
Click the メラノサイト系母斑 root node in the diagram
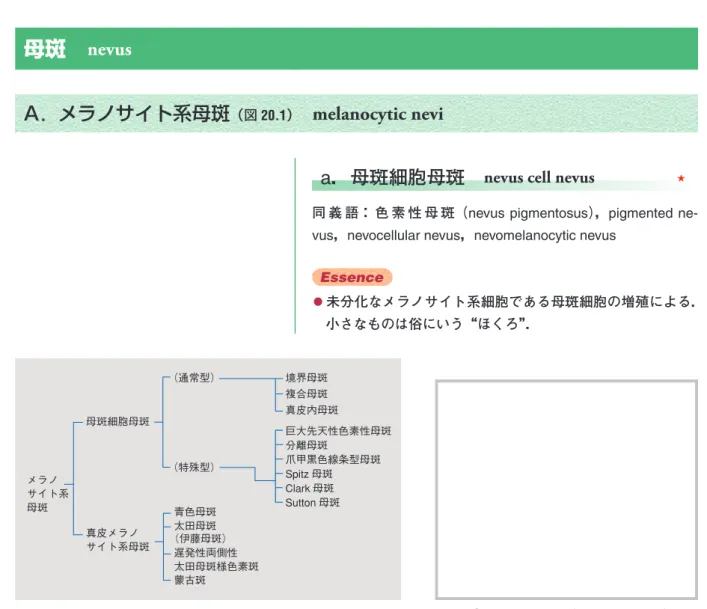coord(48,494)
